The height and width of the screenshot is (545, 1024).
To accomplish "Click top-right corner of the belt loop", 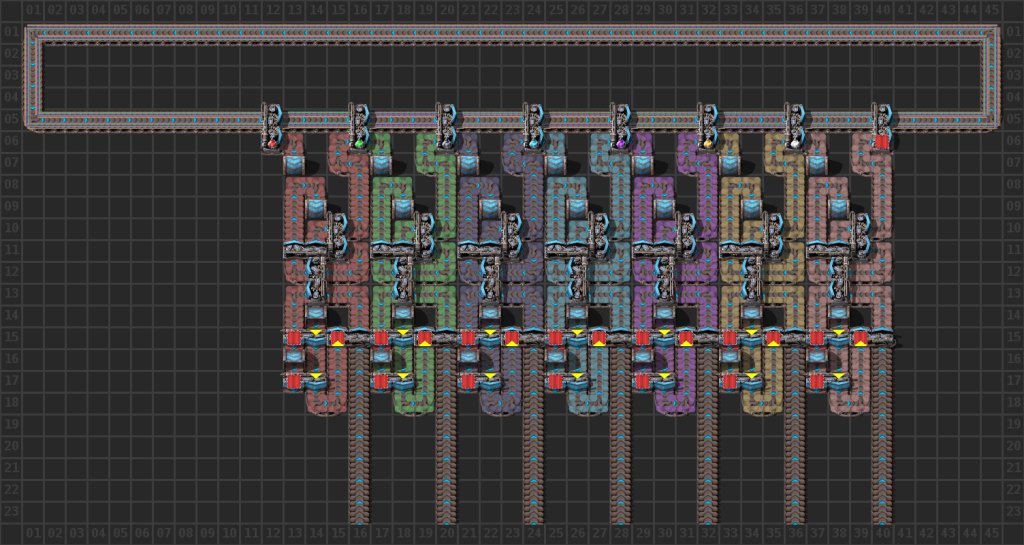I will click(x=991, y=34).
